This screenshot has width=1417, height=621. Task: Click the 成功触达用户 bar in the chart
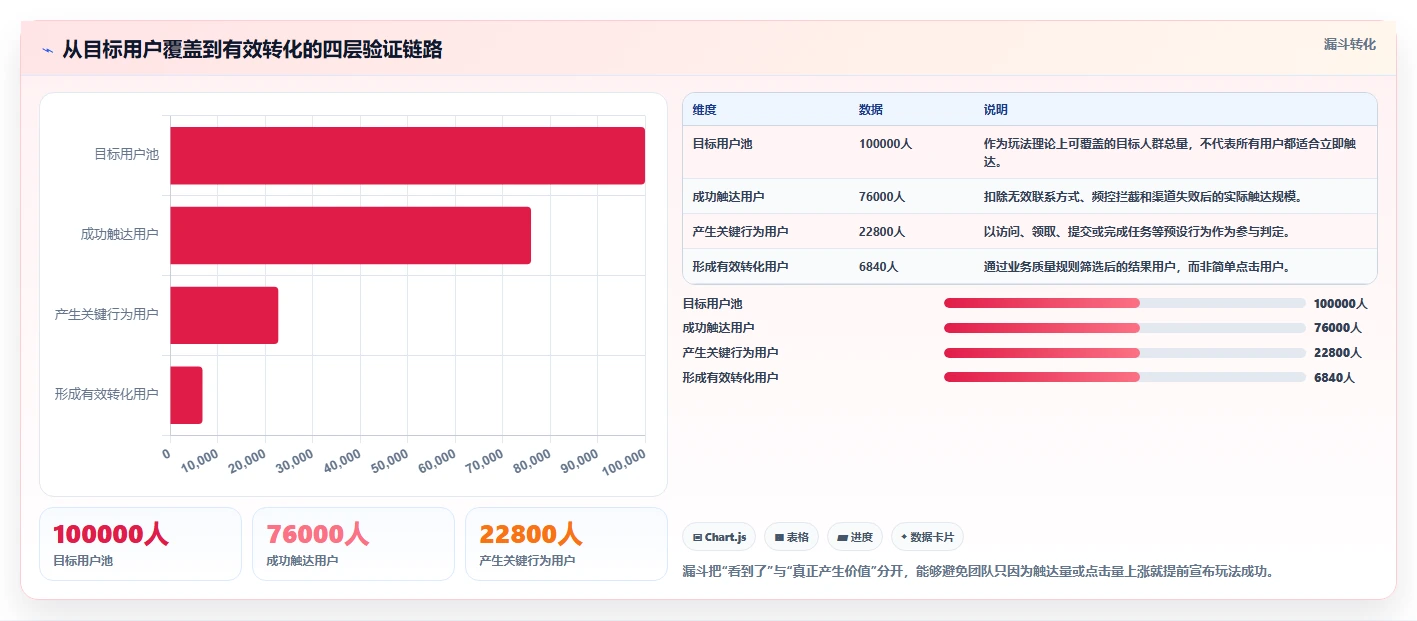pos(350,235)
